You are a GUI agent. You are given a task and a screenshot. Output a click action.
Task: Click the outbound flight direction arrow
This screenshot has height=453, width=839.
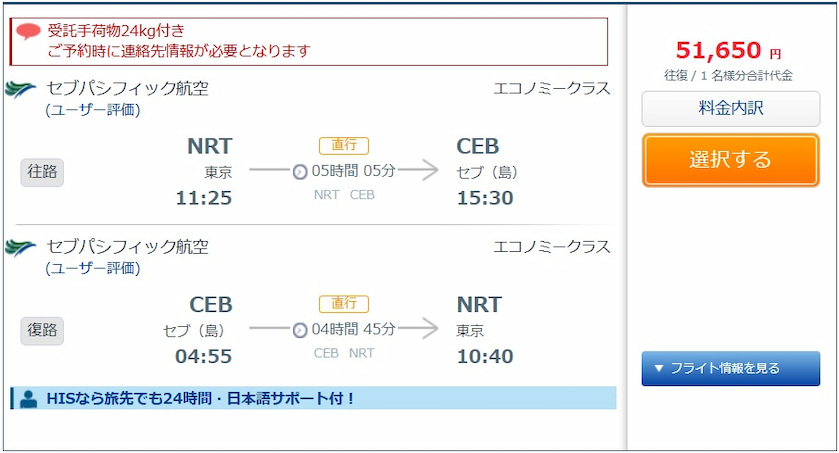418,171
